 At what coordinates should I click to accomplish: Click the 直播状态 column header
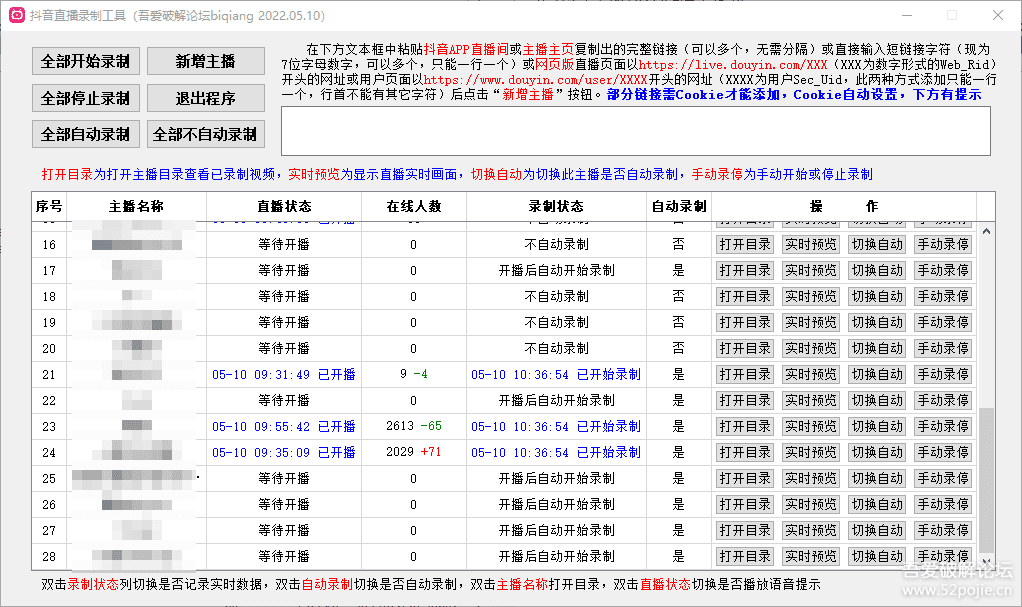(284, 207)
